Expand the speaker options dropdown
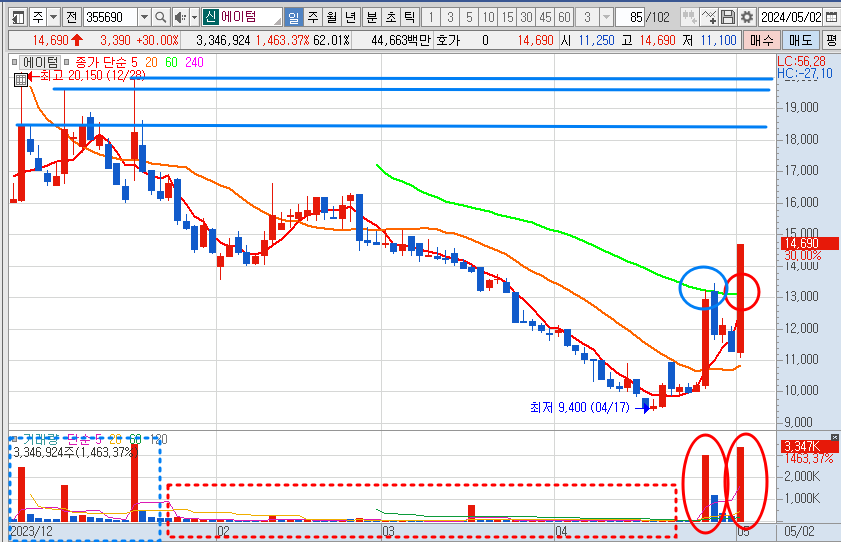The image size is (841, 542). 194,18
